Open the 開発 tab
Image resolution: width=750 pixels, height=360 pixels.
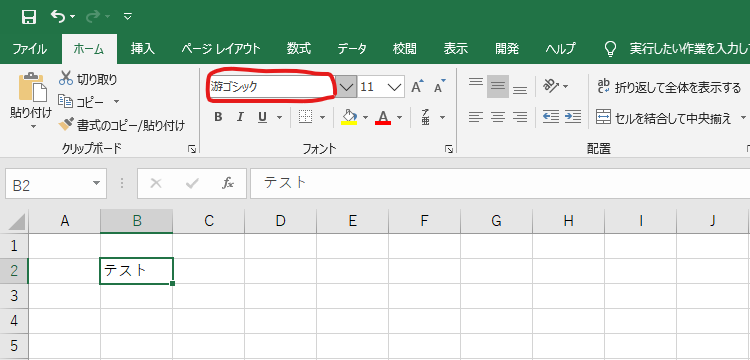[x=507, y=49]
